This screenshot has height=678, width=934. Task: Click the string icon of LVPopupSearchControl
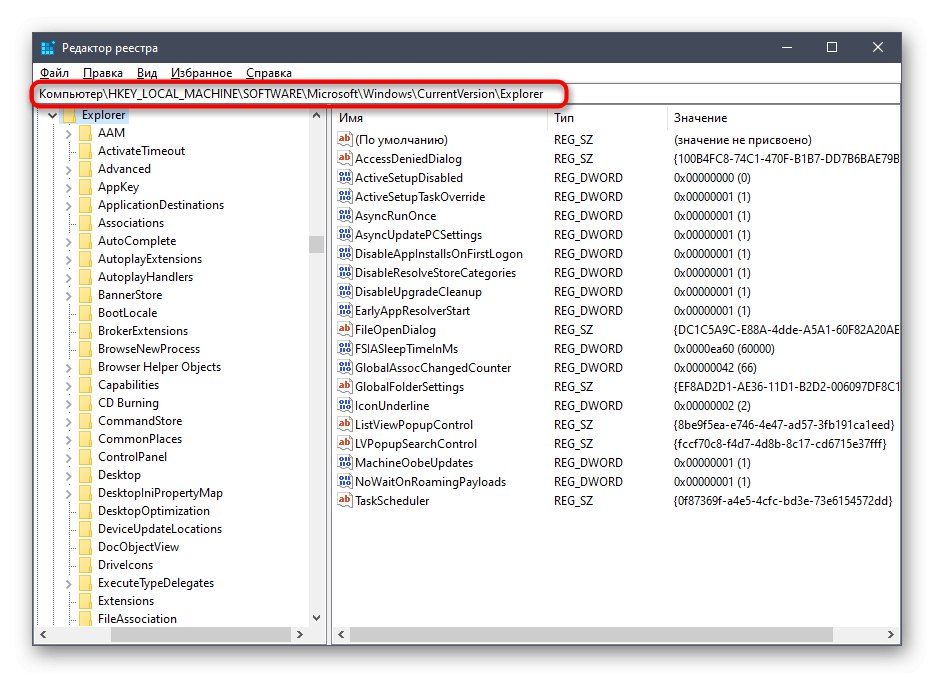pyautogui.click(x=344, y=444)
